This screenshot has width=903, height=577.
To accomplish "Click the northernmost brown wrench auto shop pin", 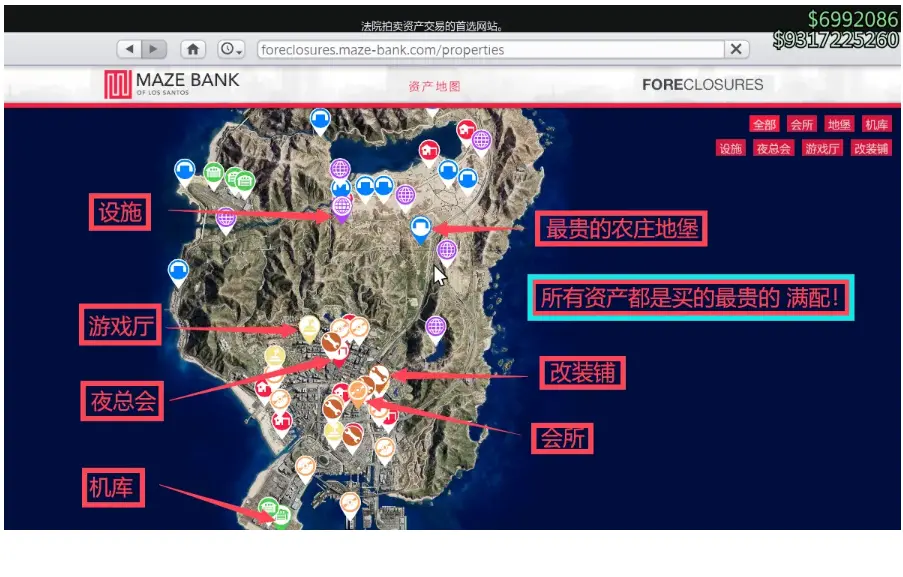I will pyautogui.click(x=331, y=344).
